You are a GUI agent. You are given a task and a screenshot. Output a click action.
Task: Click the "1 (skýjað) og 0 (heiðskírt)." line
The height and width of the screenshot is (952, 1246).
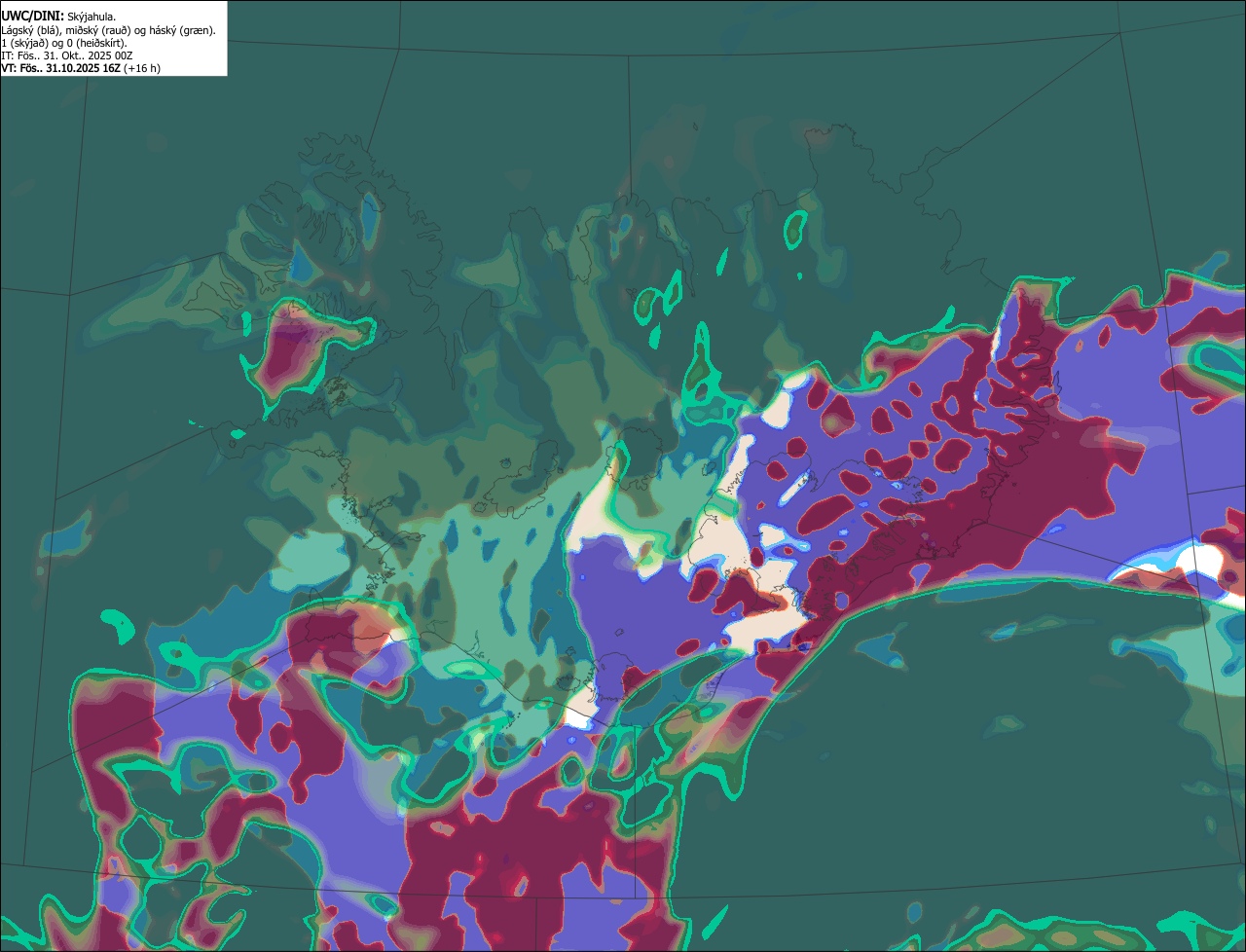(x=64, y=43)
